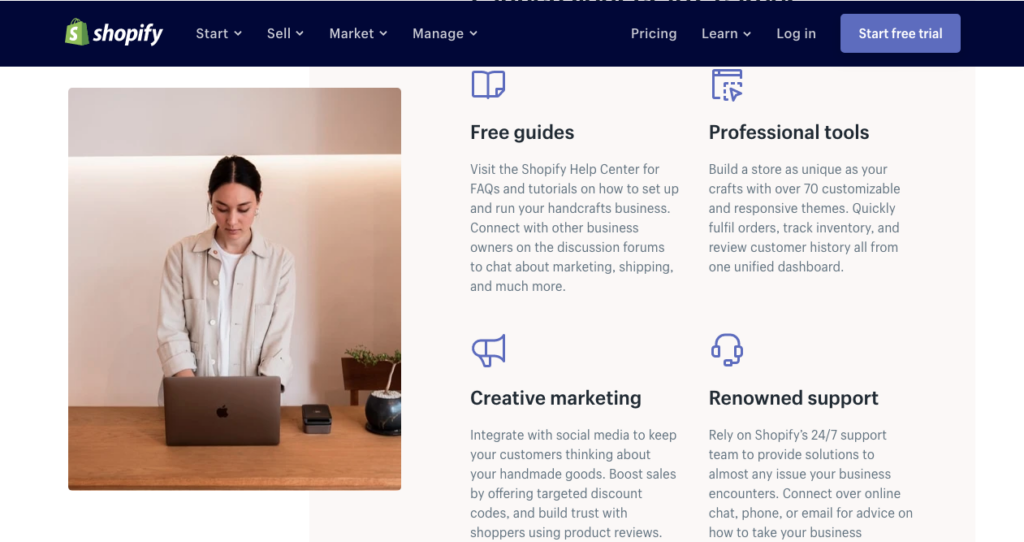
Task: Click the megaphone Creative marketing icon
Action: click(x=488, y=350)
